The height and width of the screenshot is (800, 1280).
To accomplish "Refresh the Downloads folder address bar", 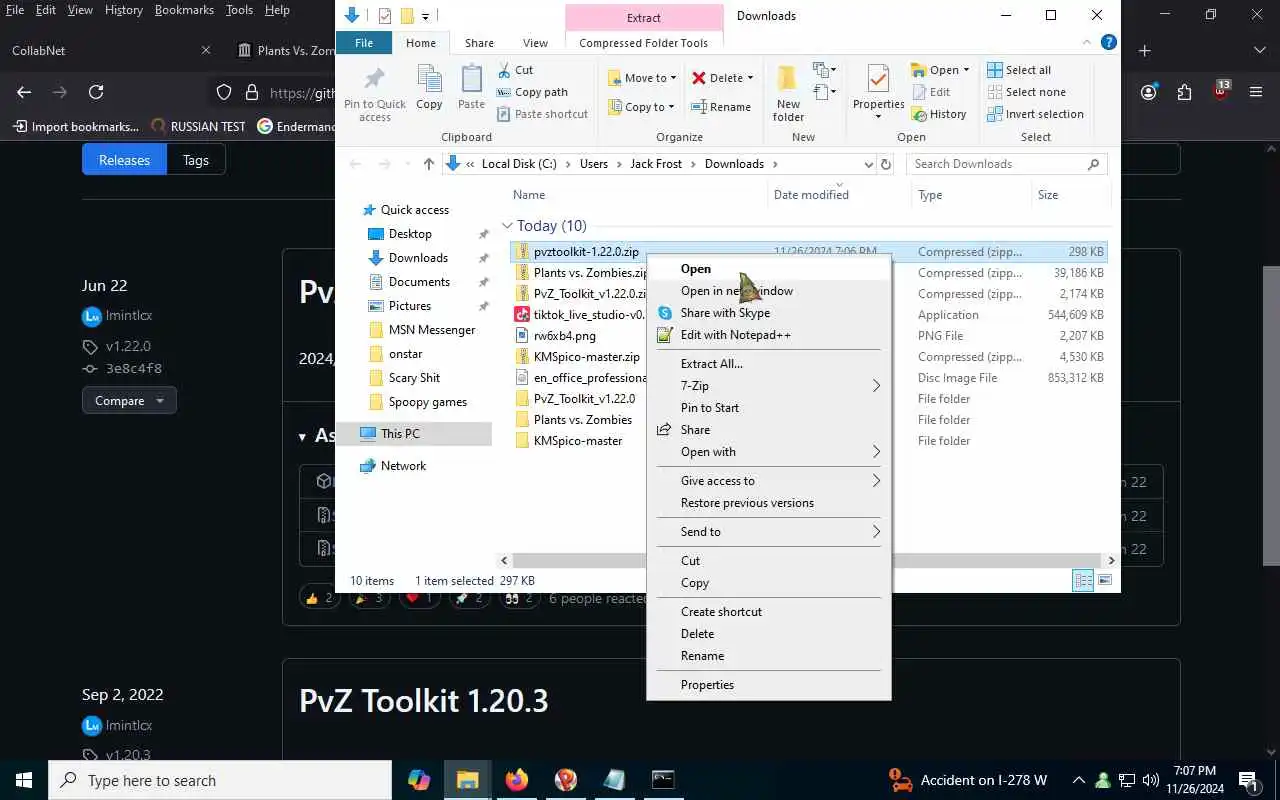I will click(x=885, y=164).
